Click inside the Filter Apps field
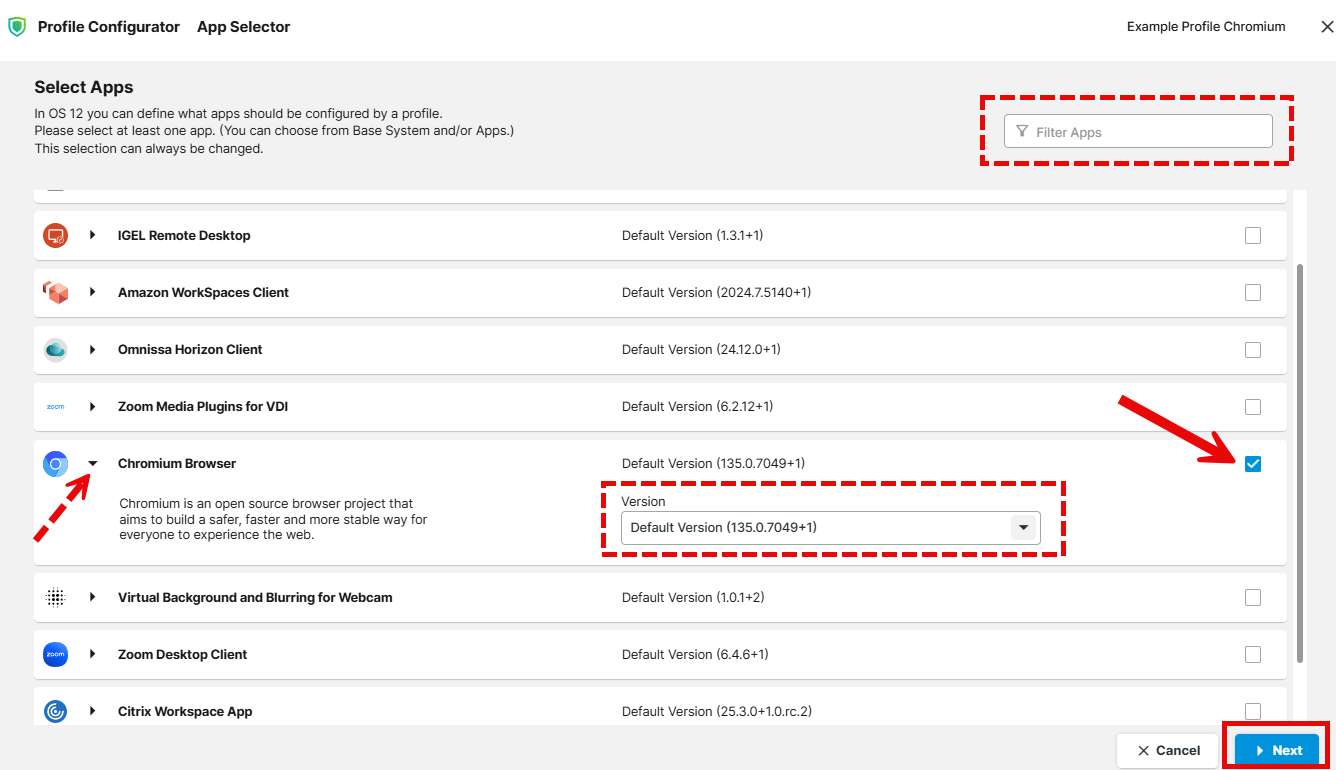The height and width of the screenshot is (770, 1336). [x=1137, y=131]
